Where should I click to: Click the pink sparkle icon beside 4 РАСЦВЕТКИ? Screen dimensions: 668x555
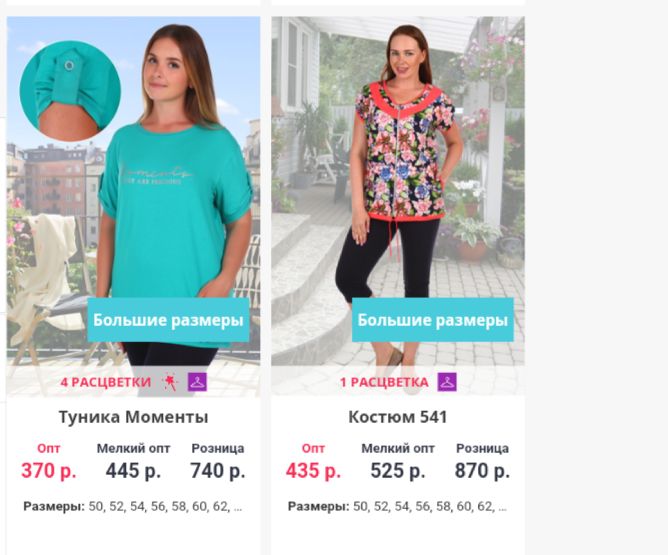(170, 382)
